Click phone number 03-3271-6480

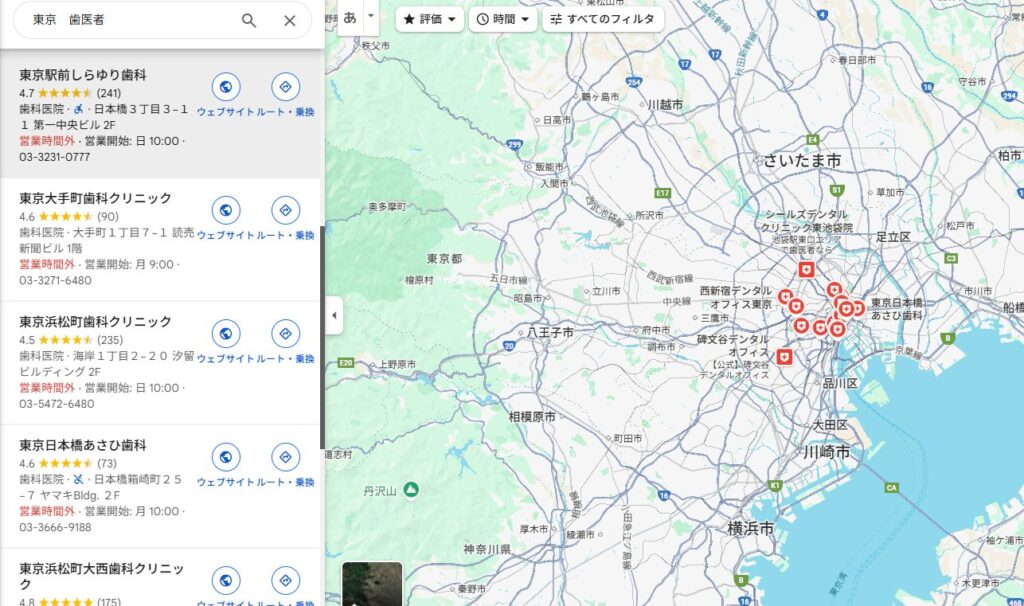[x=56, y=281]
